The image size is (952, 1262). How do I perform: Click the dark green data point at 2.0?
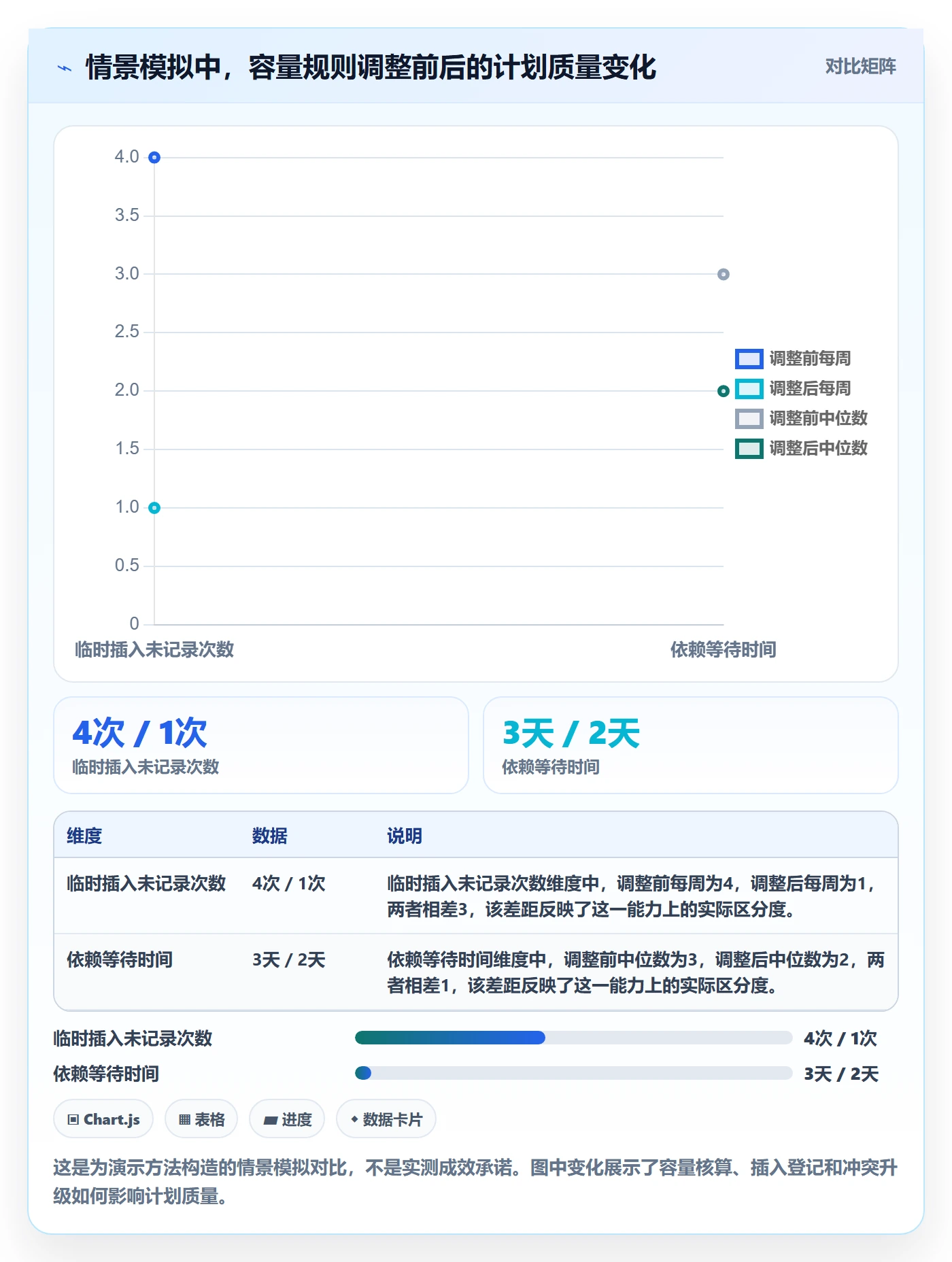click(x=723, y=390)
